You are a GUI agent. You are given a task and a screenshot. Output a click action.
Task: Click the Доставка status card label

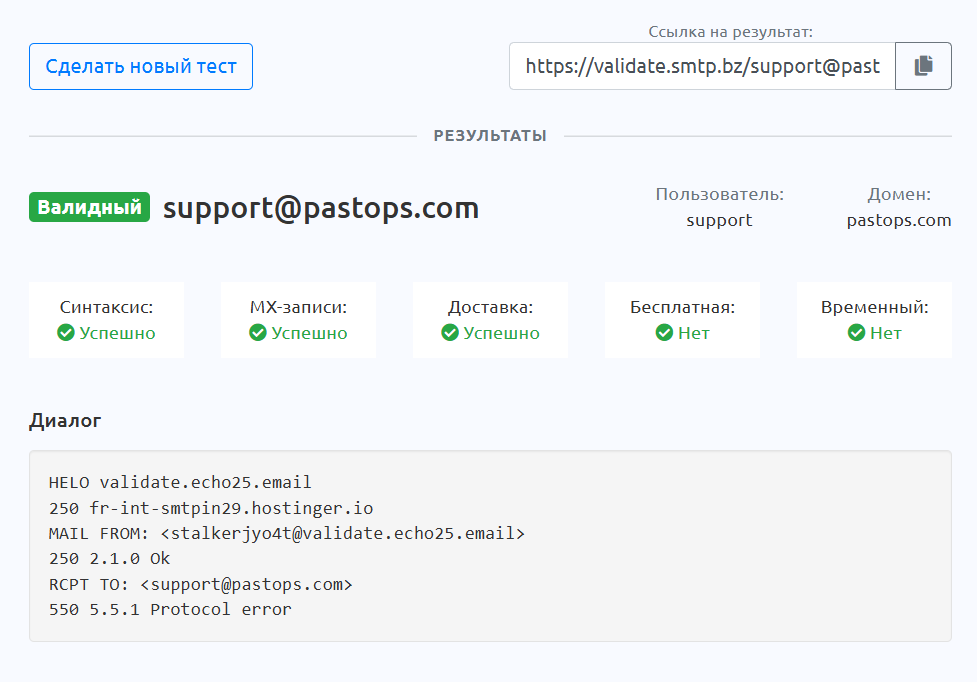tap(490, 307)
